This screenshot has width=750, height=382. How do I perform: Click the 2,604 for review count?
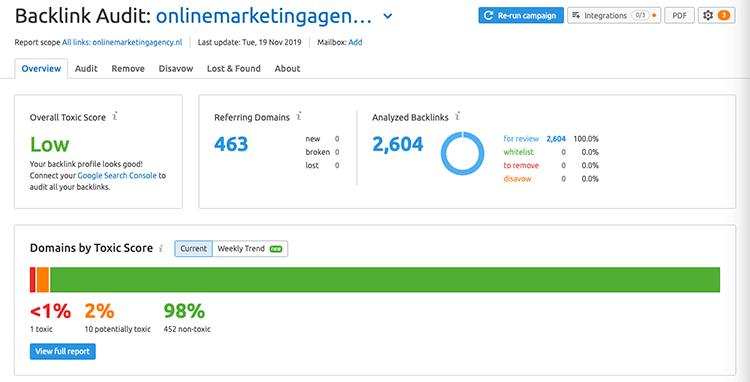click(556, 139)
